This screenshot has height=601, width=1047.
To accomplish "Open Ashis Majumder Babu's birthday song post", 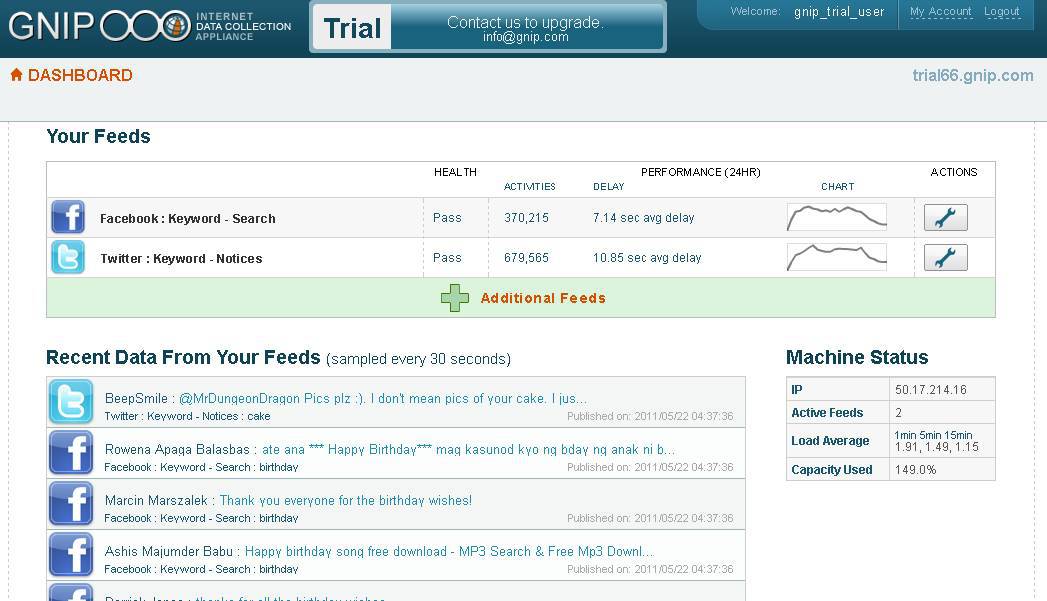I will (449, 552).
